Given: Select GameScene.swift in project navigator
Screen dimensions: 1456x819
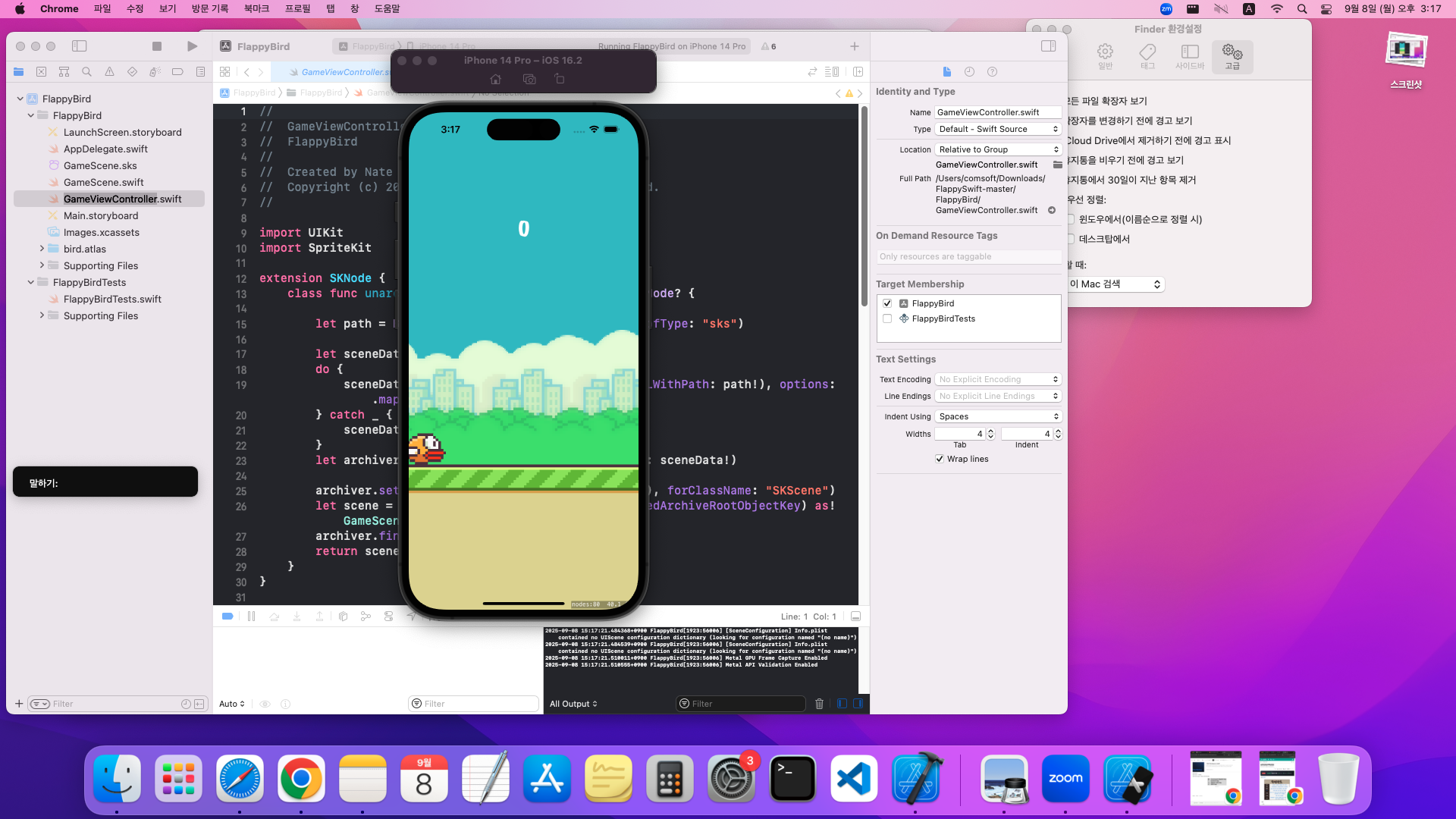Looking at the screenshot, I should (x=103, y=182).
